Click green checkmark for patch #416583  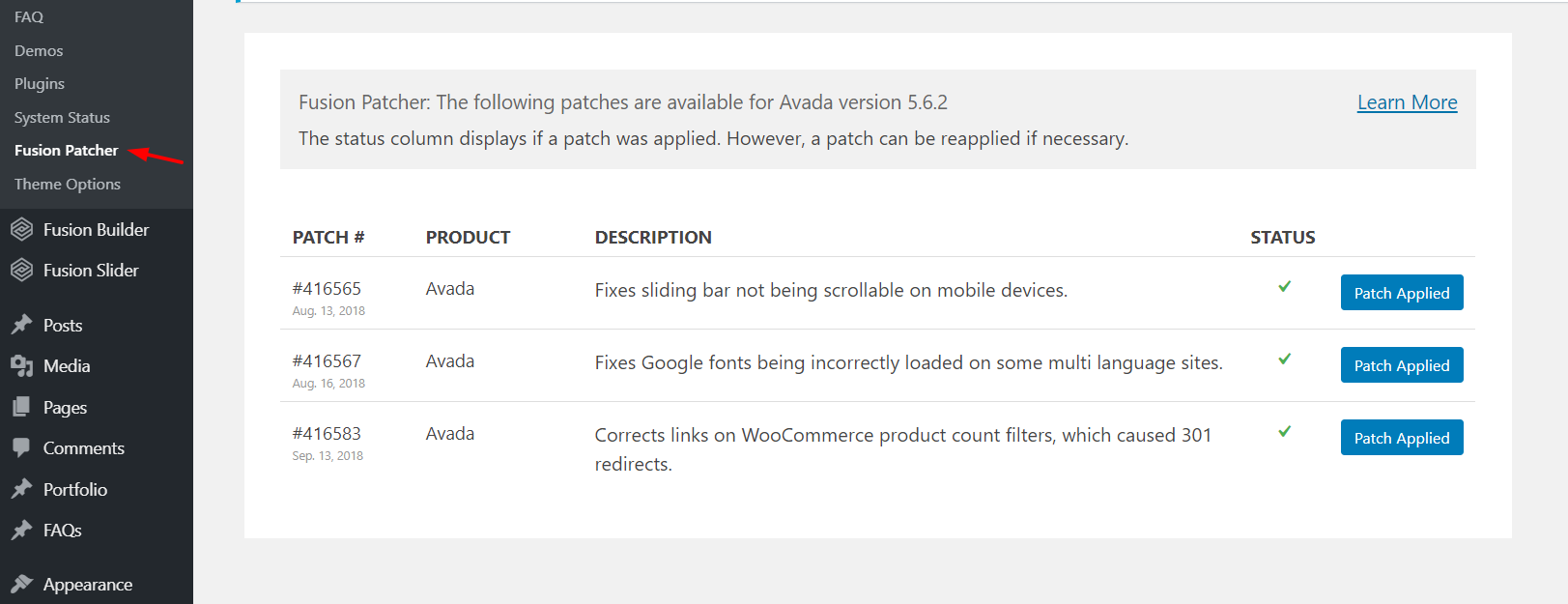(1284, 431)
